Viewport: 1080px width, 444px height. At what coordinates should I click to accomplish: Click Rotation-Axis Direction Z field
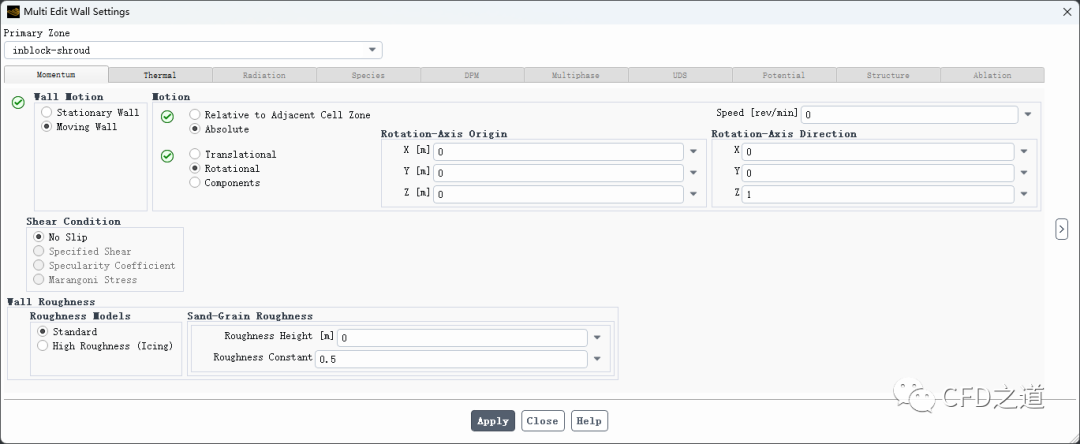tap(878, 194)
